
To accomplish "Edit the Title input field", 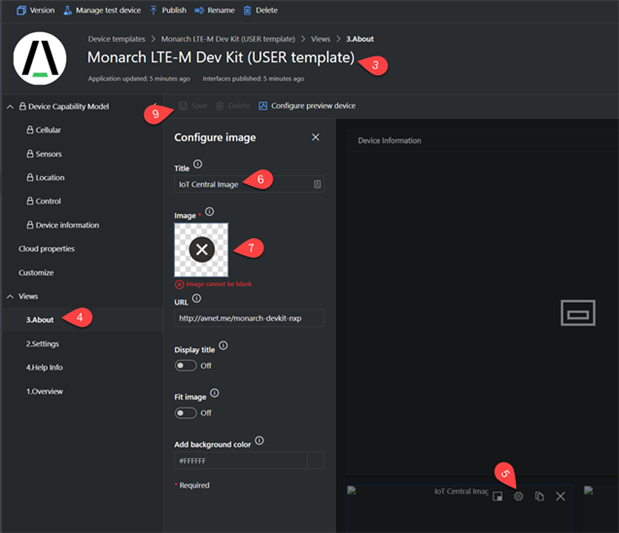I will [x=249, y=184].
